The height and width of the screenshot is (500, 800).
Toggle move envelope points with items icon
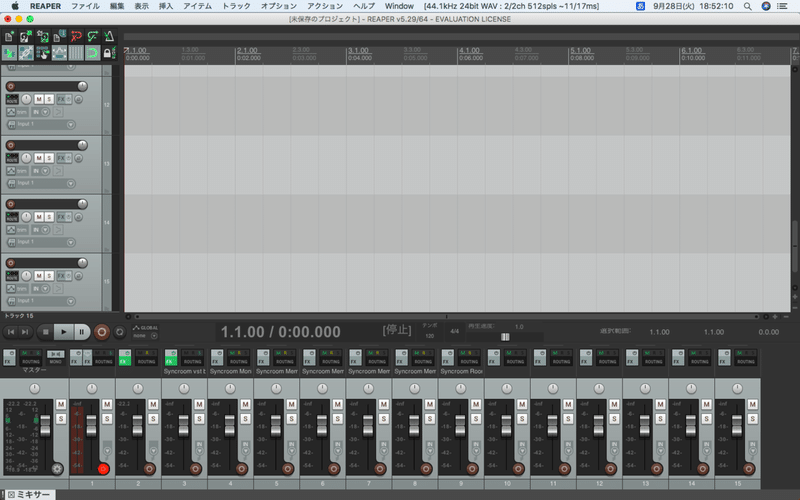point(59,53)
